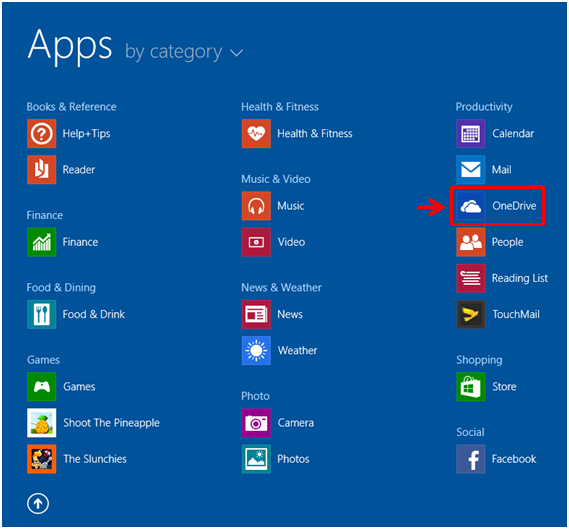Open the Help+Tips app icon

41,134
